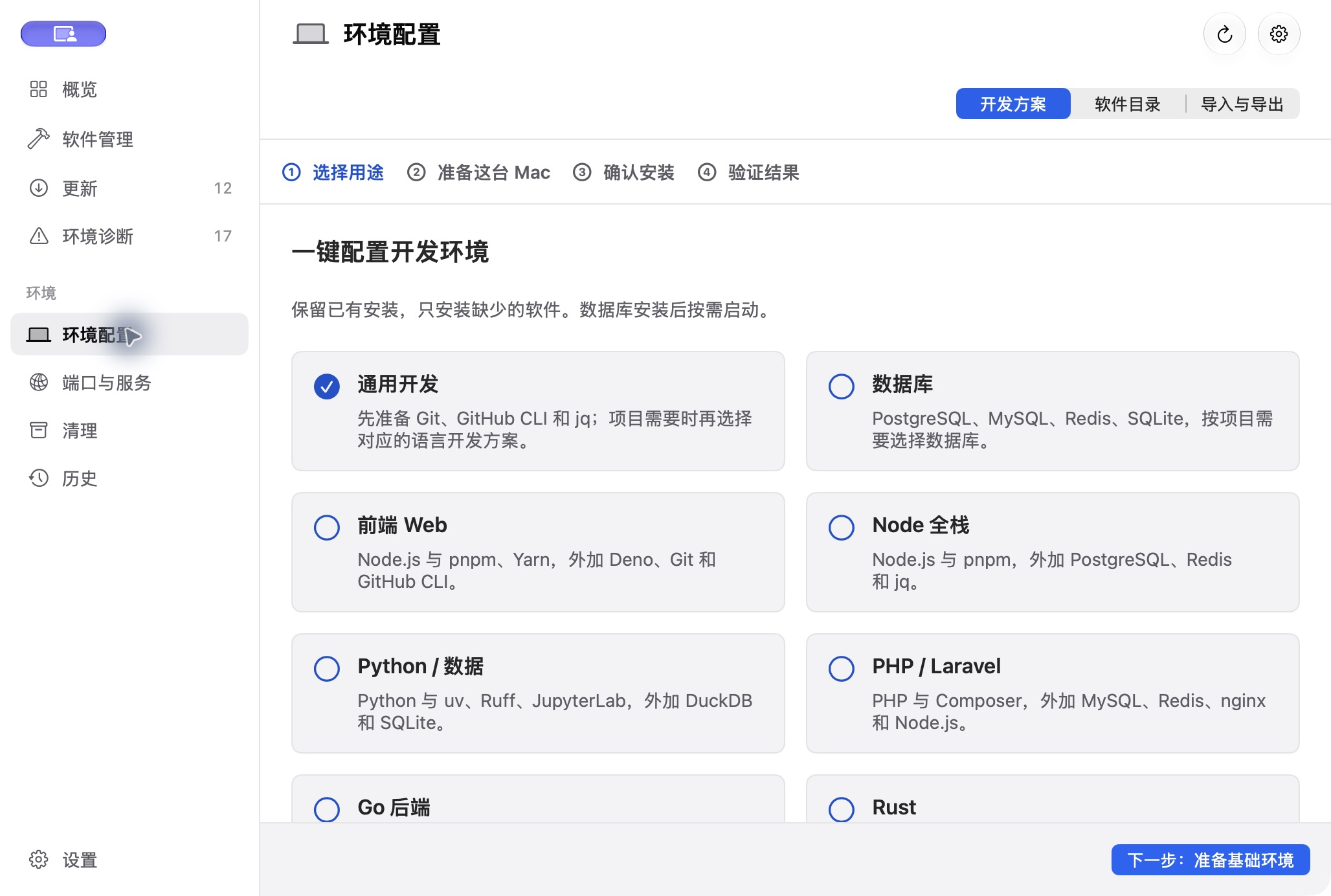
Task: Choose the 前端 Web radio option
Action: click(327, 528)
